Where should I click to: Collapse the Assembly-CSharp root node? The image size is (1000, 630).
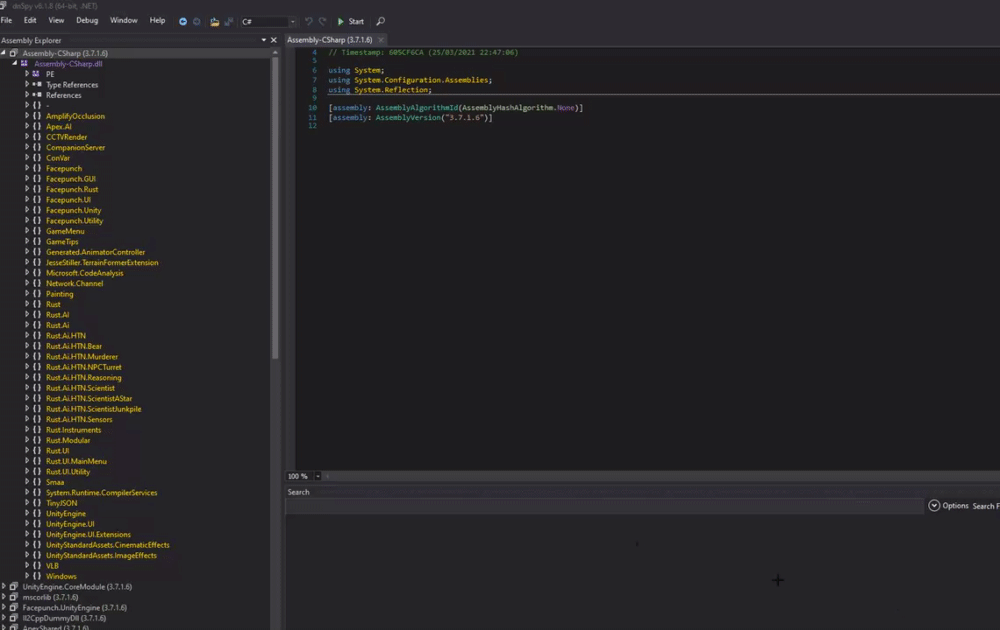(4, 53)
